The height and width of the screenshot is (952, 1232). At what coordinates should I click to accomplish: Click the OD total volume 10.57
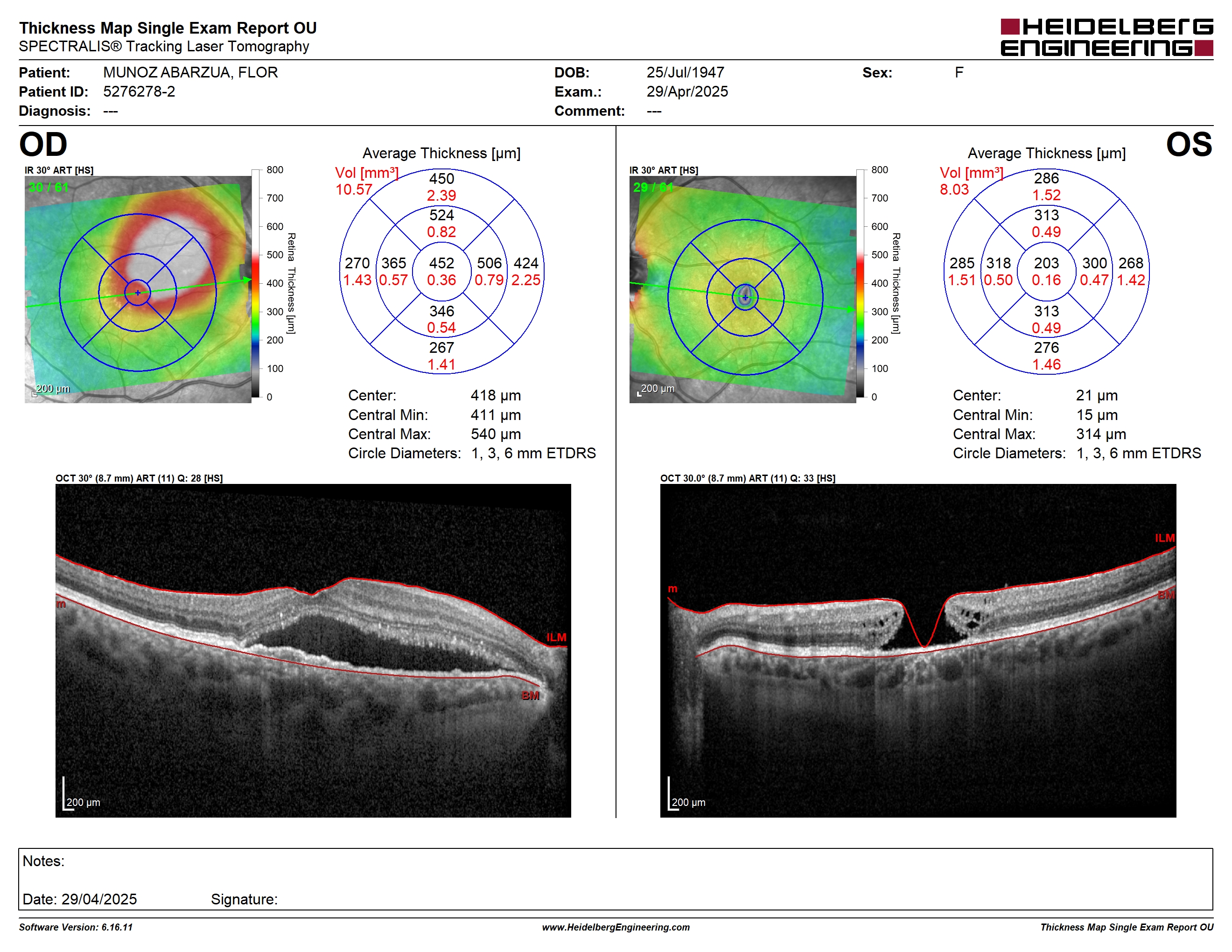[353, 189]
